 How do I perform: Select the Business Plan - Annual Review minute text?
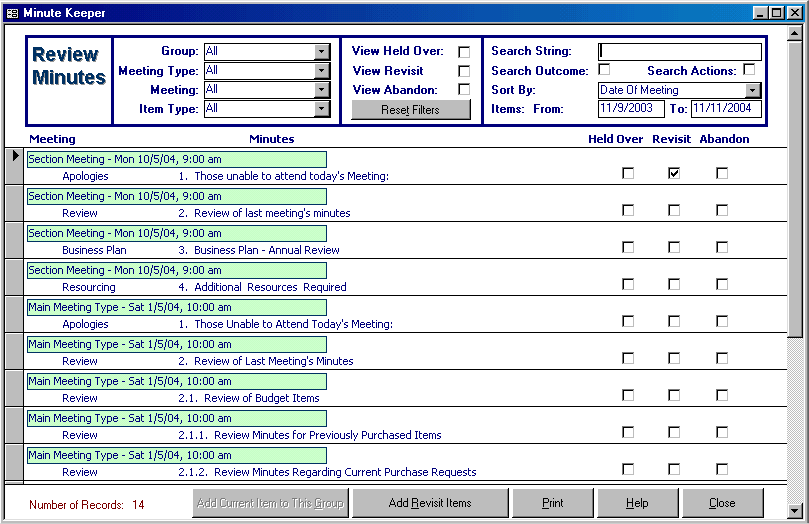tap(259, 250)
